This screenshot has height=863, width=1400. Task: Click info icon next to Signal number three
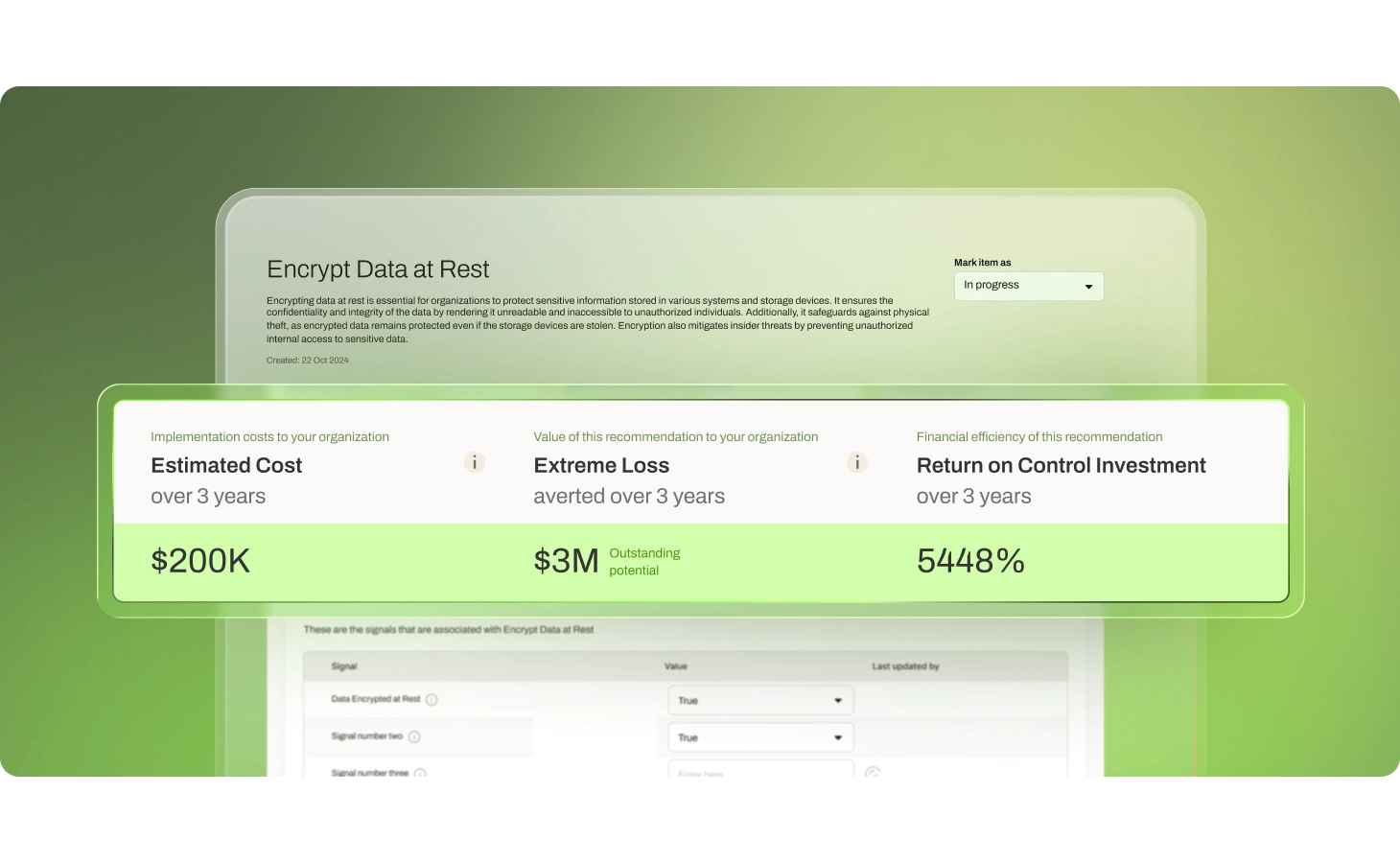click(420, 773)
